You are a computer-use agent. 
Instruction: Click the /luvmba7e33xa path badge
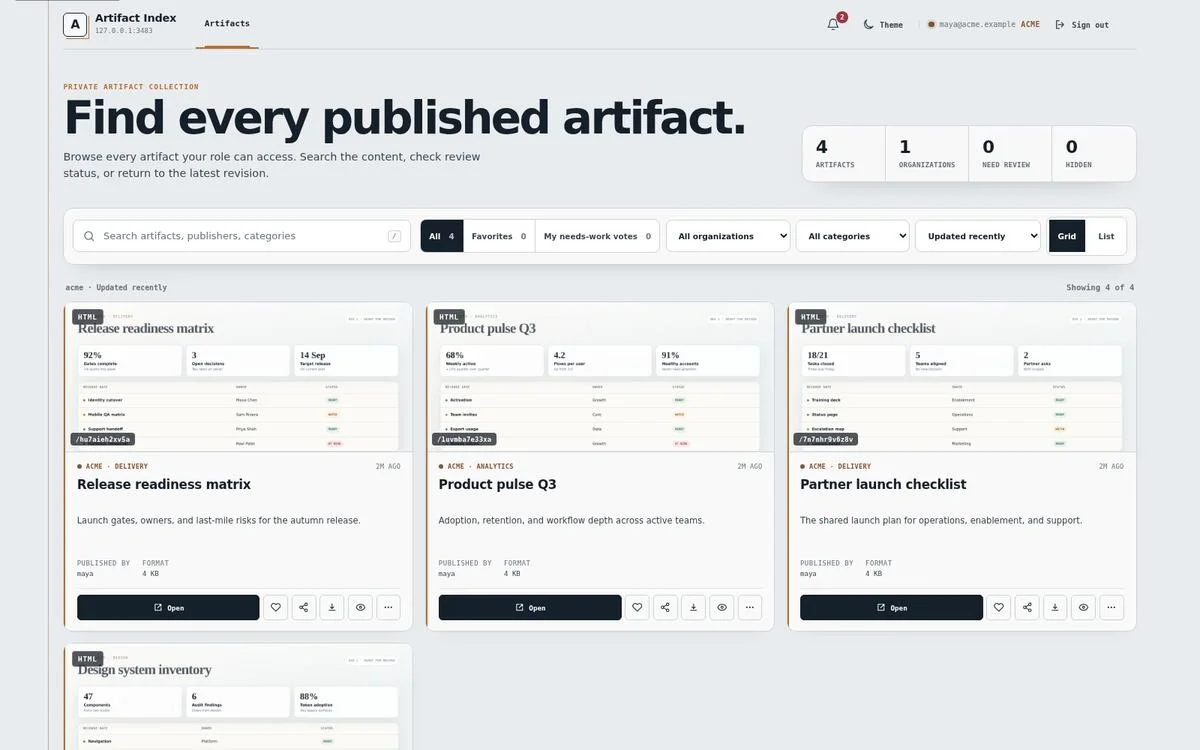[464, 439]
